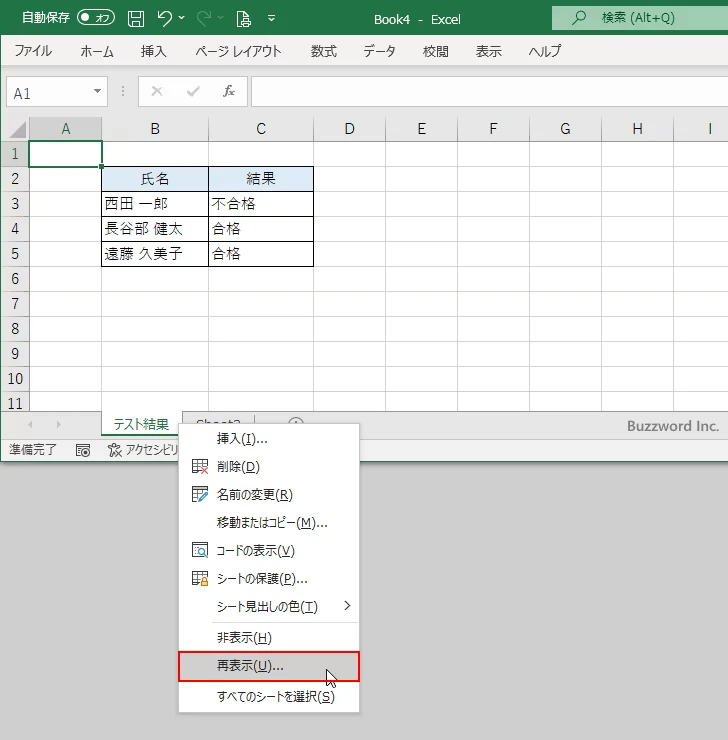This screenshot has height=740, width=728.
Task: Select column B header
Action: tap(155, 129)
